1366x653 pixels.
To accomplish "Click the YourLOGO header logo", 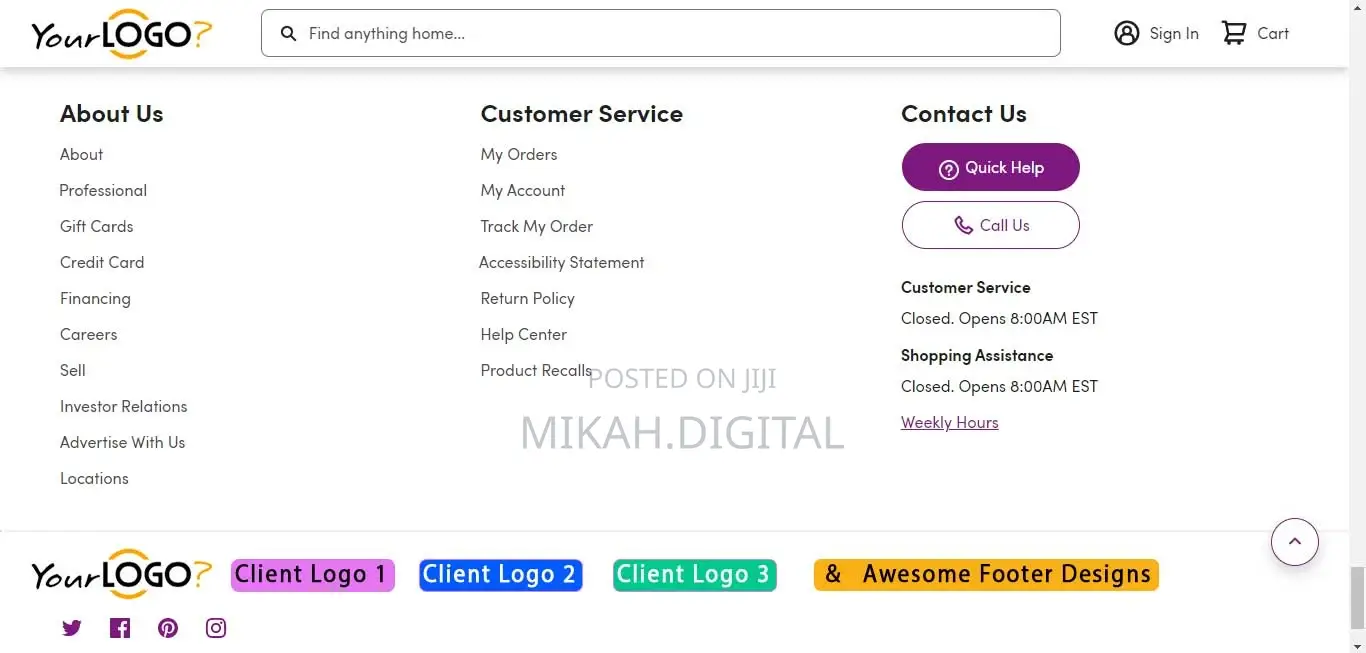I will click(120, 33).
